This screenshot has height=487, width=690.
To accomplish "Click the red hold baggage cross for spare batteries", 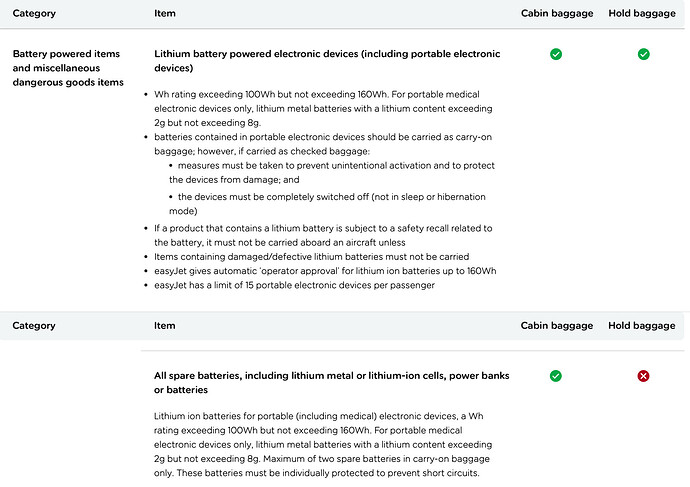I will 643,376.
